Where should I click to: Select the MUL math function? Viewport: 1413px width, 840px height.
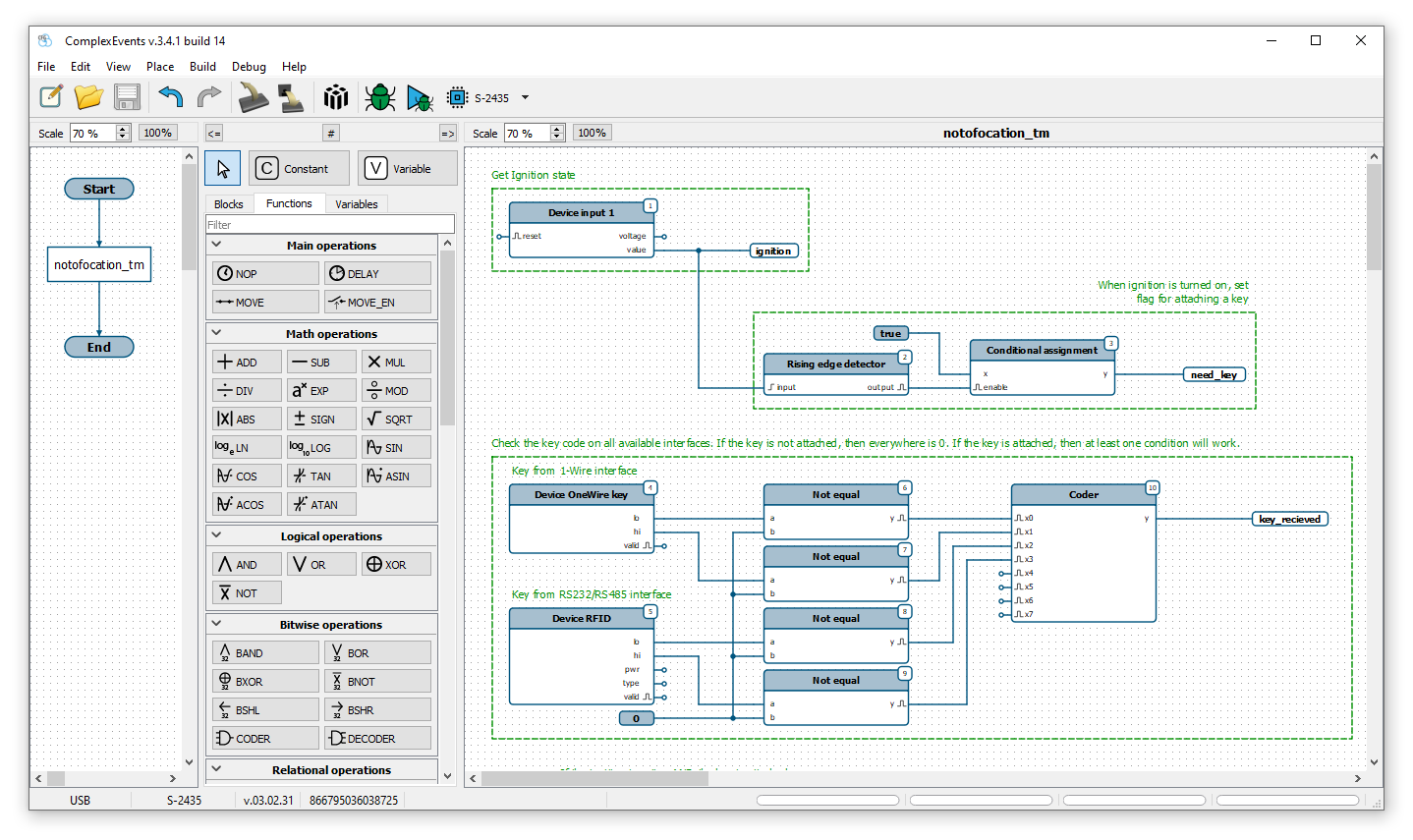[396, 362]
